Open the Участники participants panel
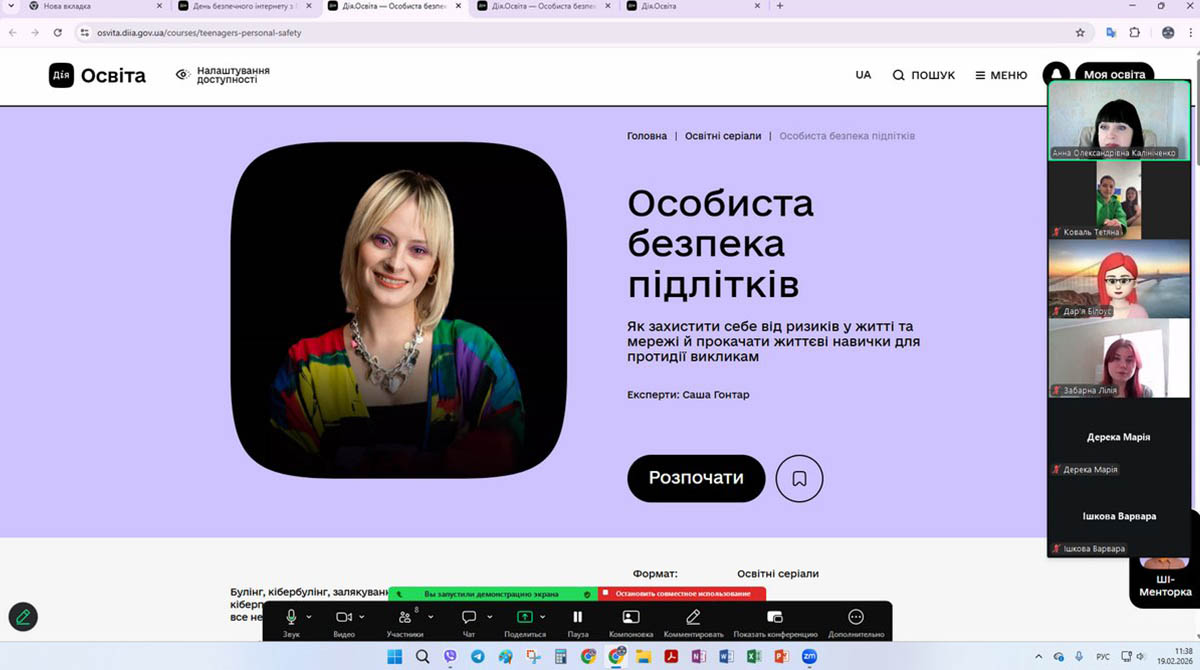 coord(405,617)
